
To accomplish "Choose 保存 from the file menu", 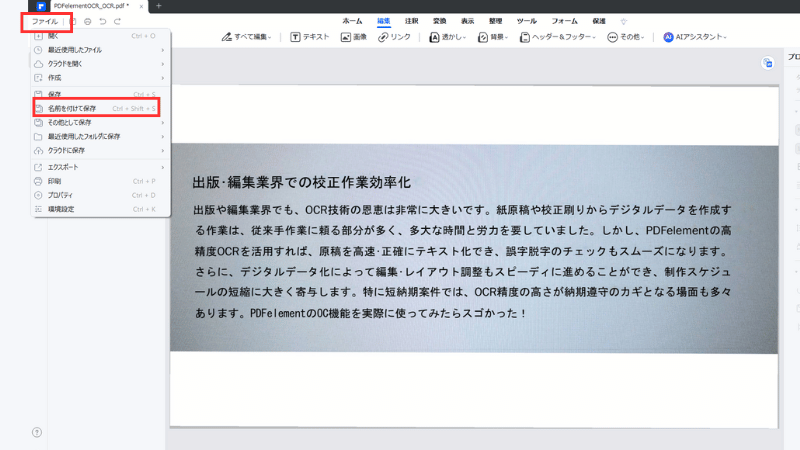I will [x=101, y=94].
